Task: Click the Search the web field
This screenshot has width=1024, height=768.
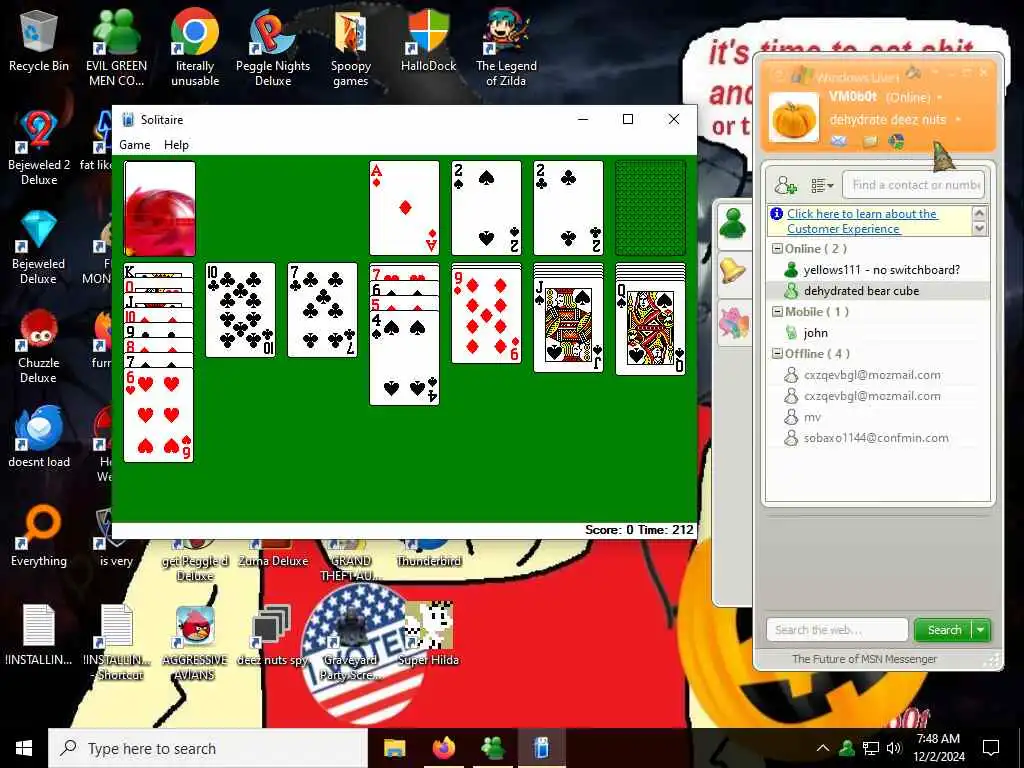Action: 837,630
